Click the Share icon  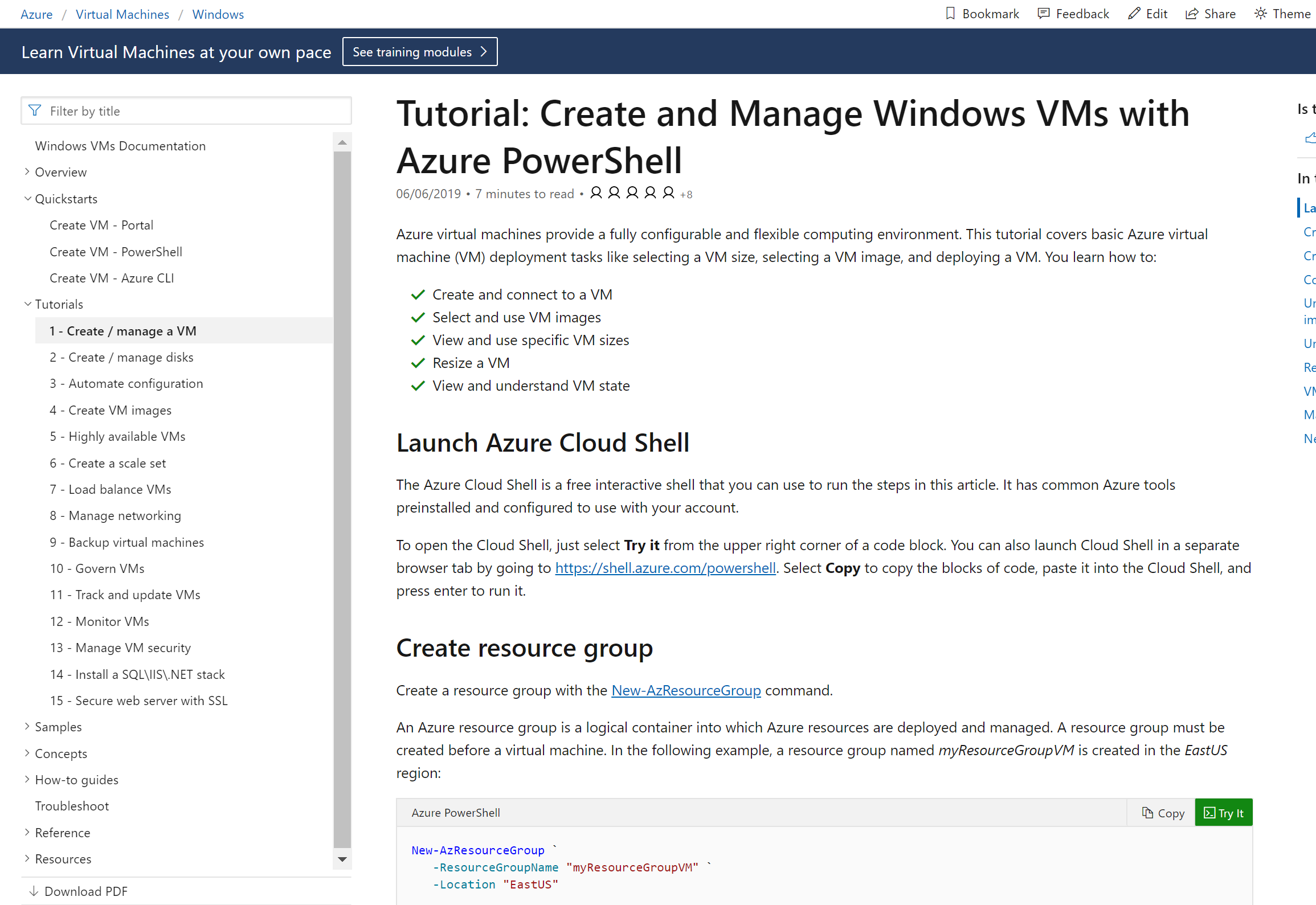(x=1192, y=14)
